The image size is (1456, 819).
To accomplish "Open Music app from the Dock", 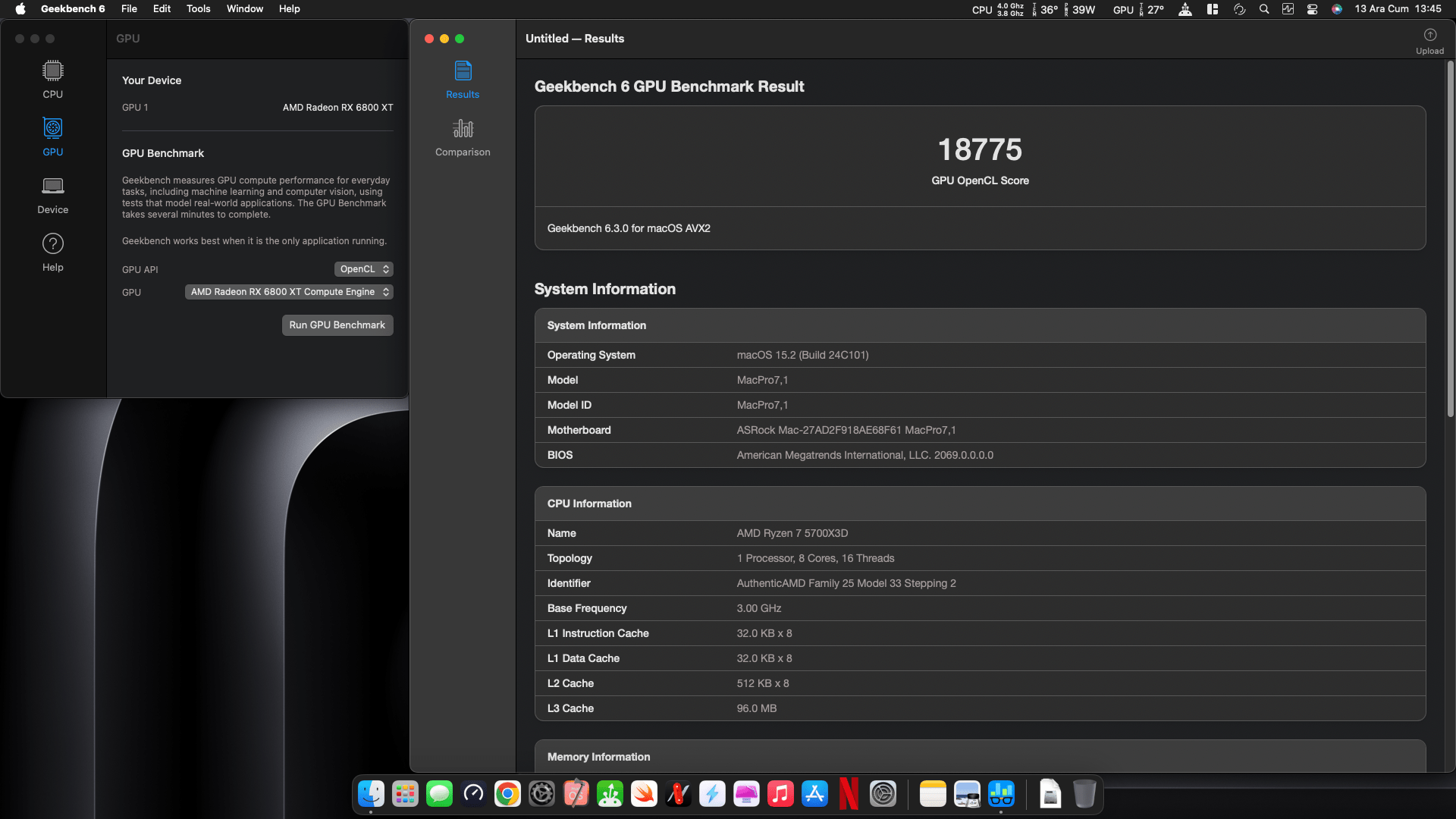I will click(x=780, y=794).
